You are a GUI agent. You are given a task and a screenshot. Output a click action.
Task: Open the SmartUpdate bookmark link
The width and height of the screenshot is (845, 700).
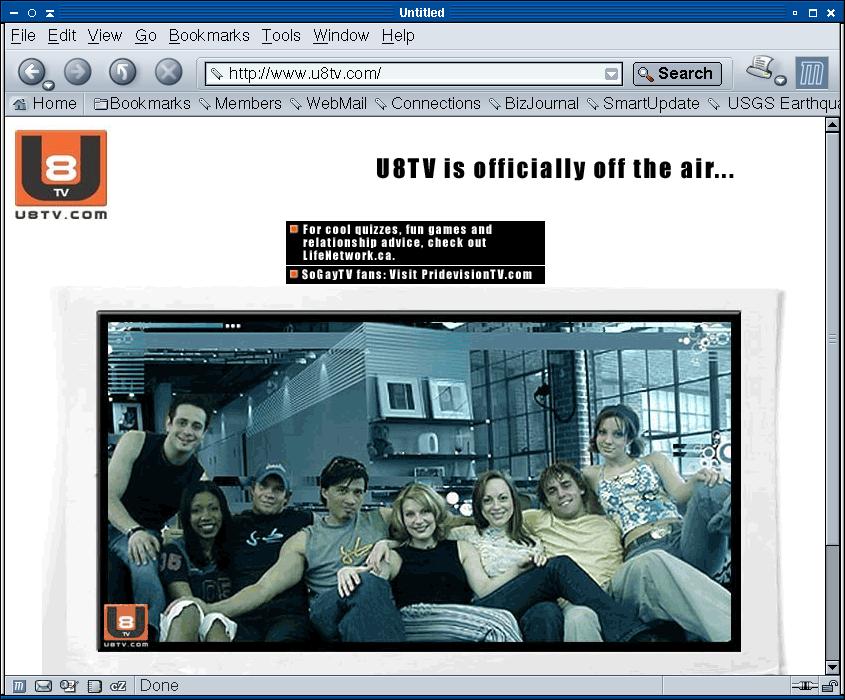[643, 103]
